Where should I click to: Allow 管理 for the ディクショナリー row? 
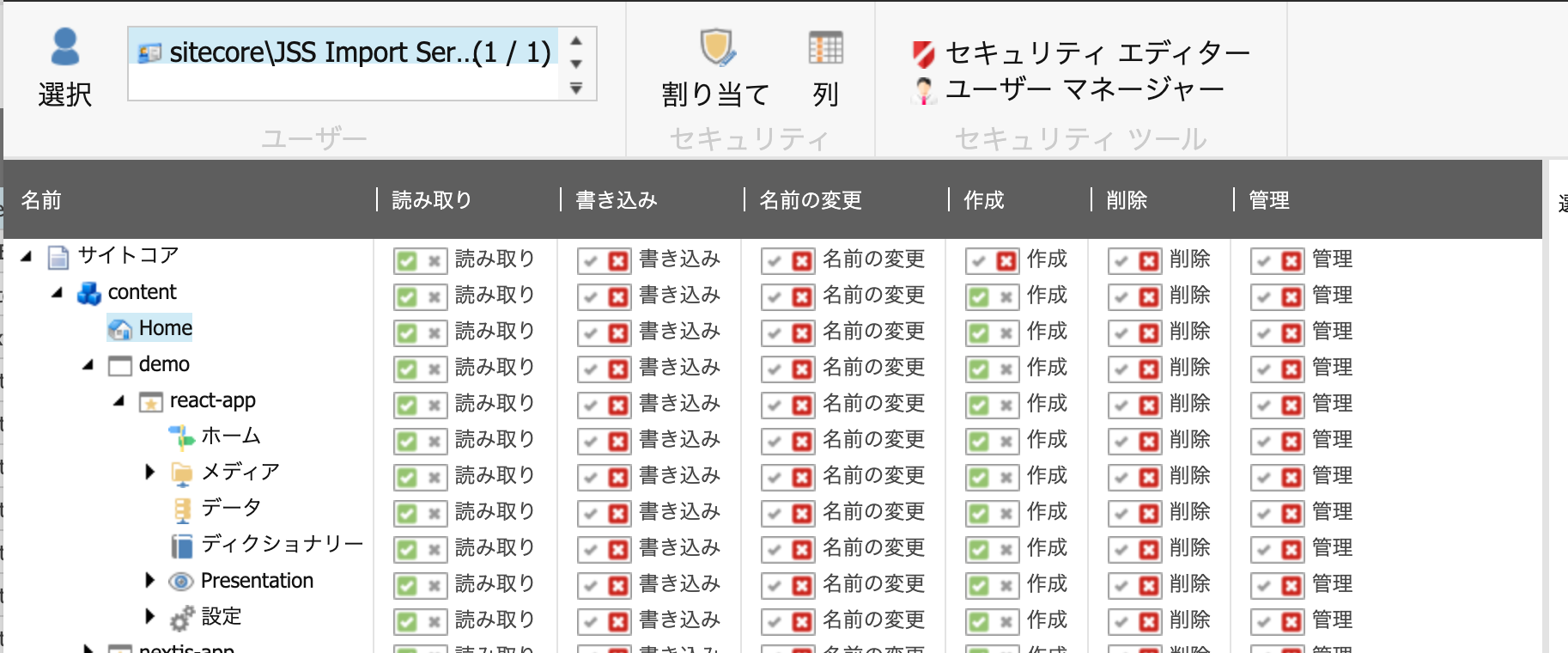point(1264,550)
